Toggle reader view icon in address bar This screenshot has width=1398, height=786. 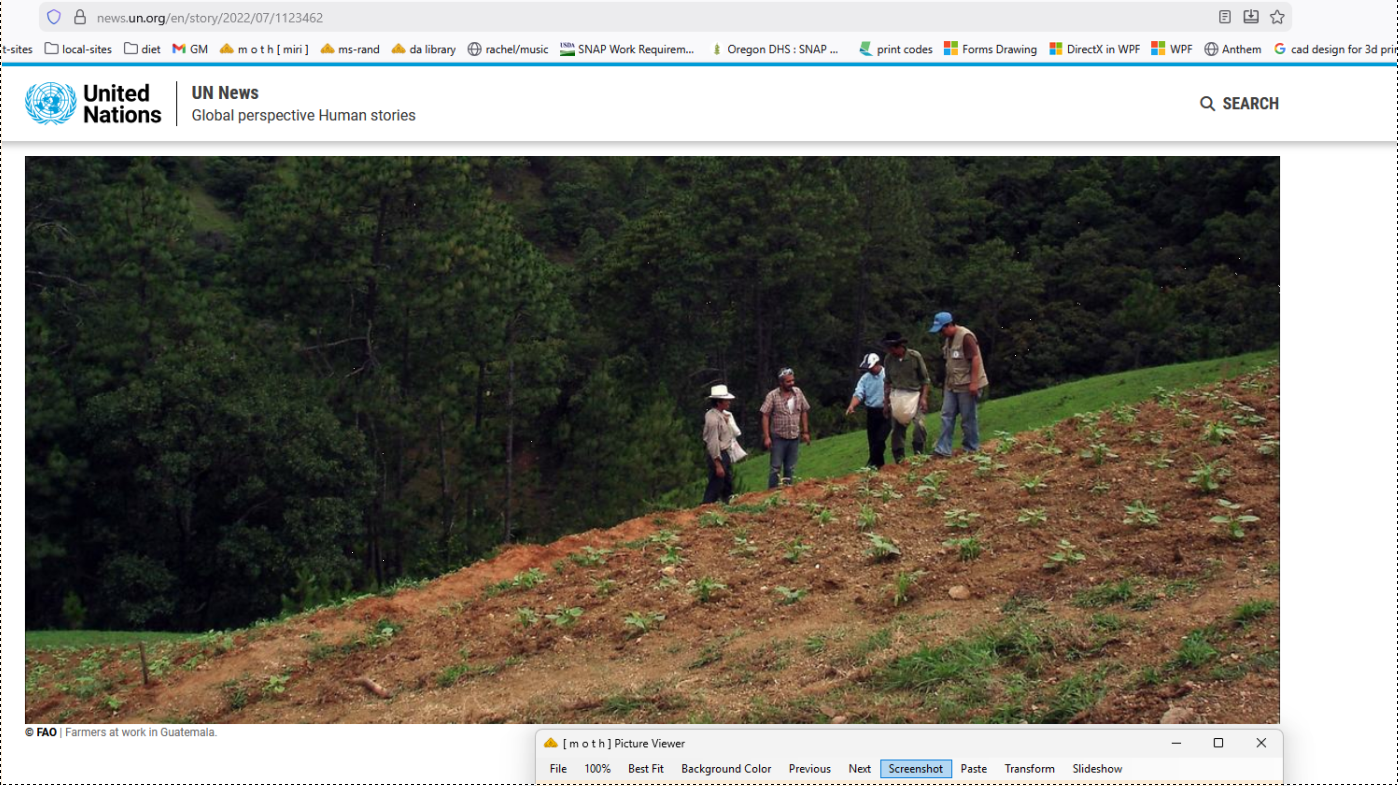tap(1225, 17)
